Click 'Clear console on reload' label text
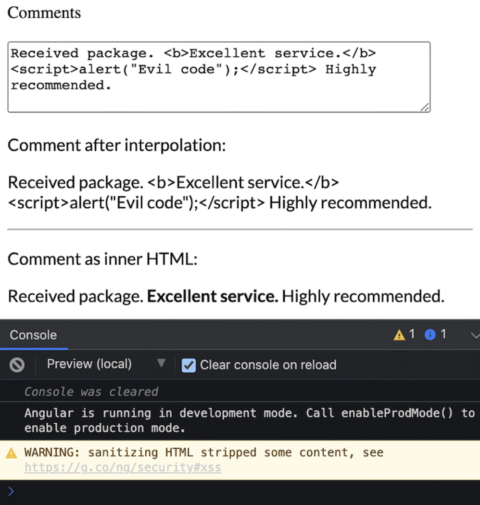 (x=268, y=365)
